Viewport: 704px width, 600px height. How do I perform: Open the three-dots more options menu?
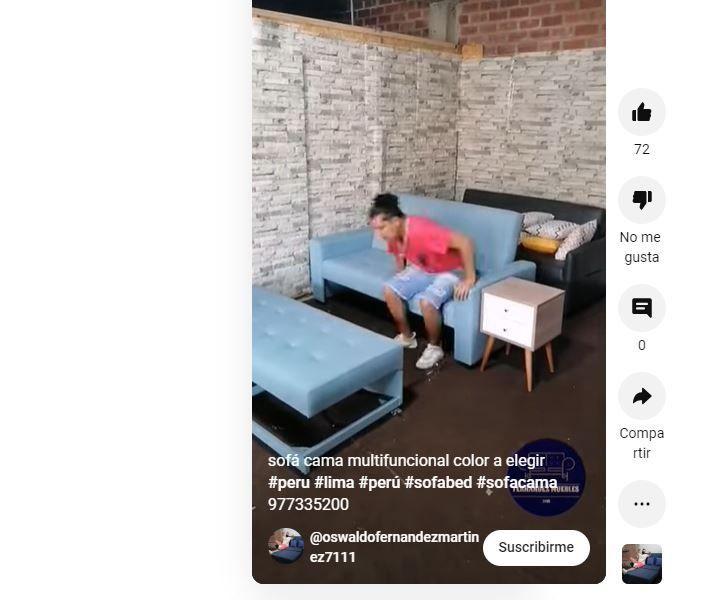tap(642, 504)
